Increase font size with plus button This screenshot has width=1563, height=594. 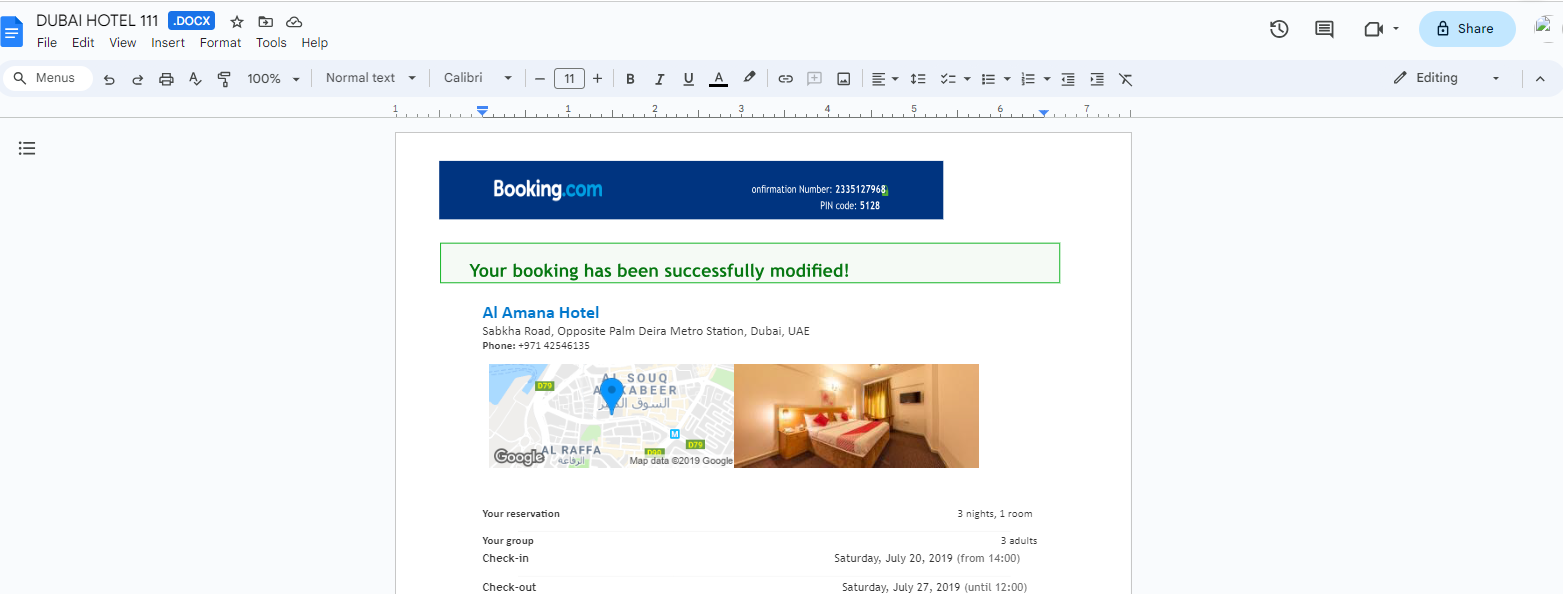pyautogui.click(x=598, y=79)
